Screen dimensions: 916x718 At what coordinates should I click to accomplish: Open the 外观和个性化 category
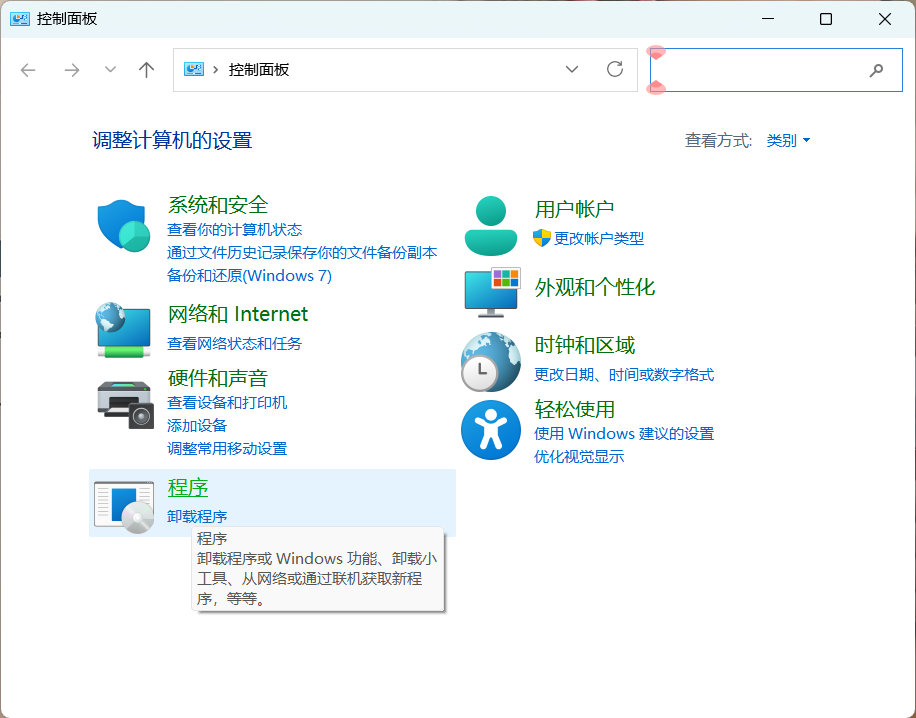(x=594, y=287)
